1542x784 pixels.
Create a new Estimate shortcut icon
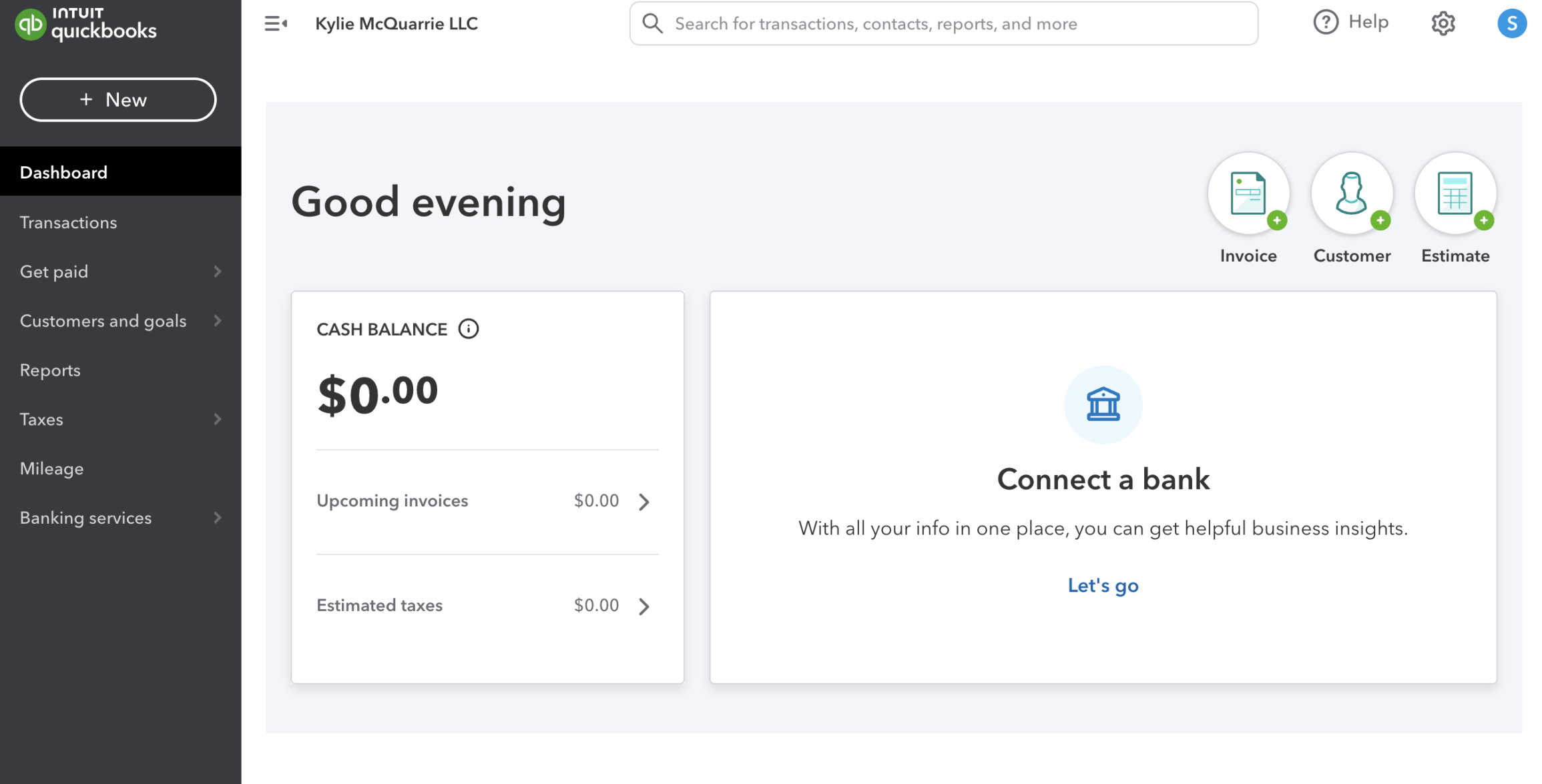click(1455, 194)
